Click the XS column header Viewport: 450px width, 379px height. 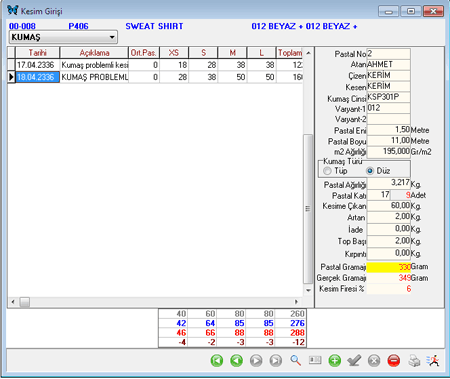174,53
